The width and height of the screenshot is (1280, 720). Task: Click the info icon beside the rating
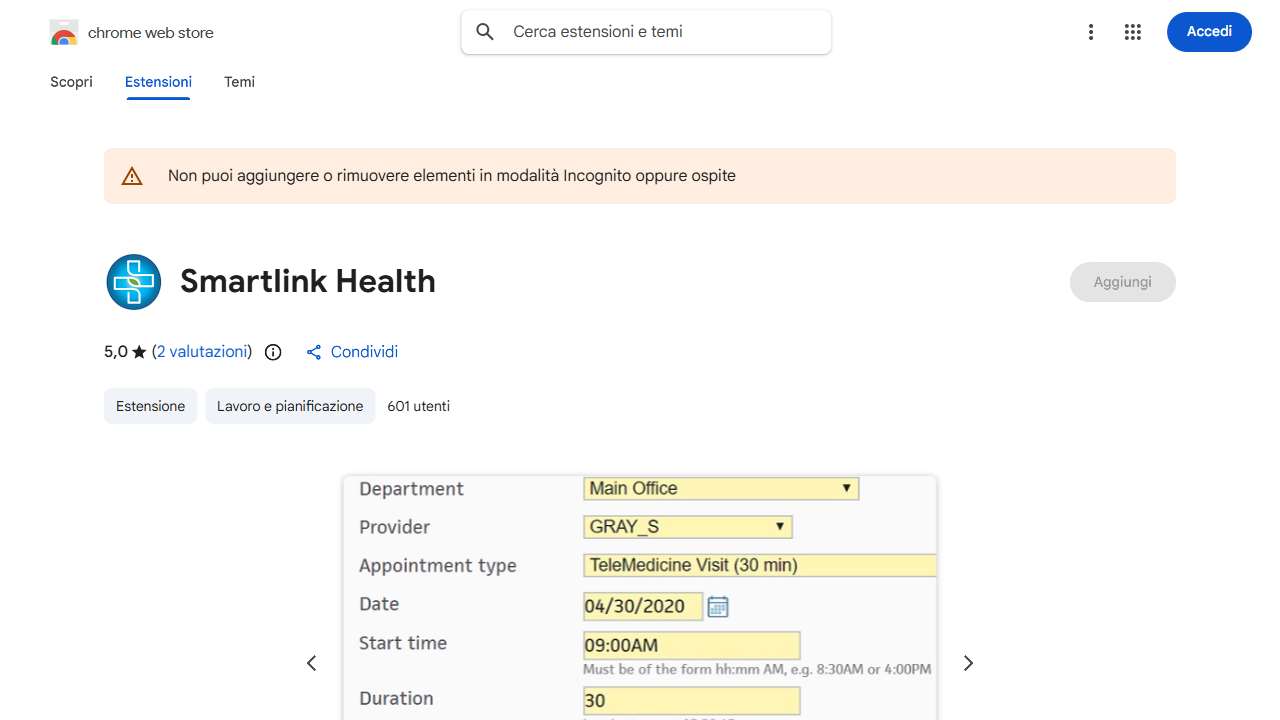[272, 352]
